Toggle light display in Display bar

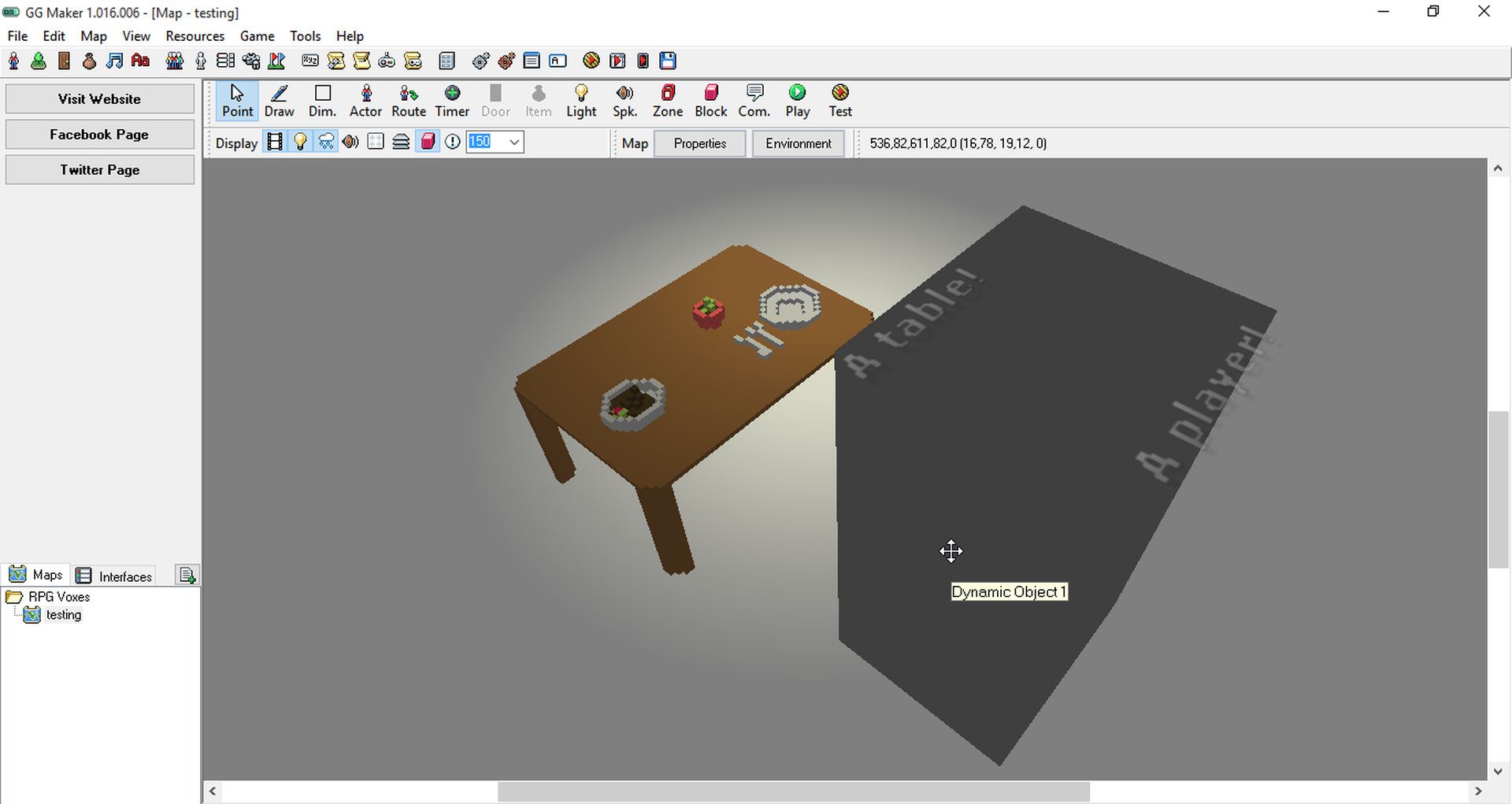300,142
